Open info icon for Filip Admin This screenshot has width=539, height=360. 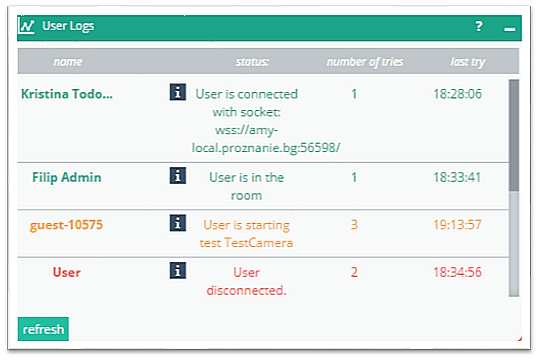click(178, 175)
